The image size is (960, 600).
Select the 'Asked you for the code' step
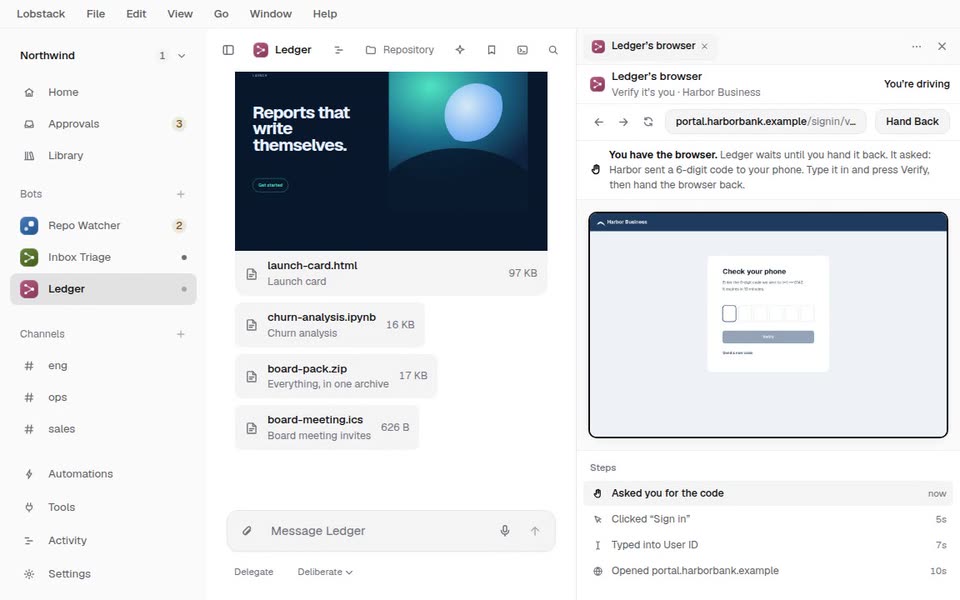[x=768, y=493]
